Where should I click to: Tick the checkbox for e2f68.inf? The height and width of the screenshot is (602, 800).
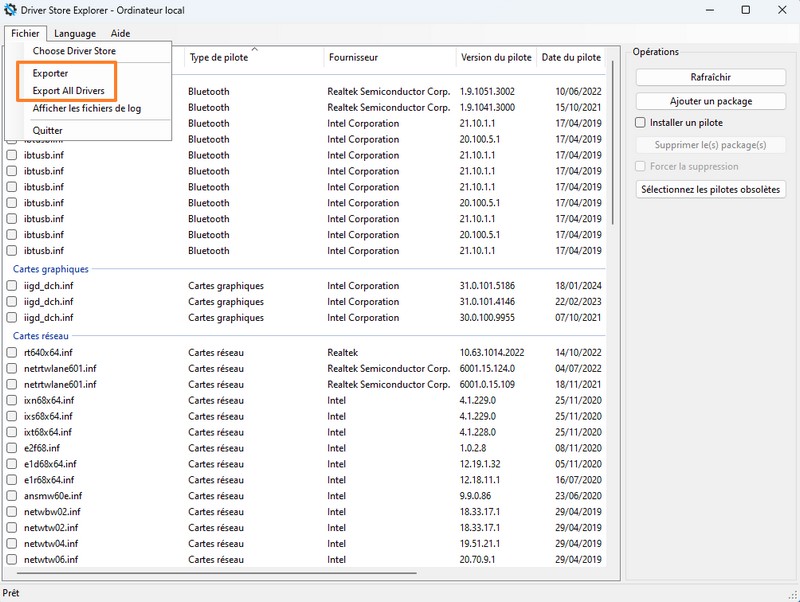coord(12,448)
